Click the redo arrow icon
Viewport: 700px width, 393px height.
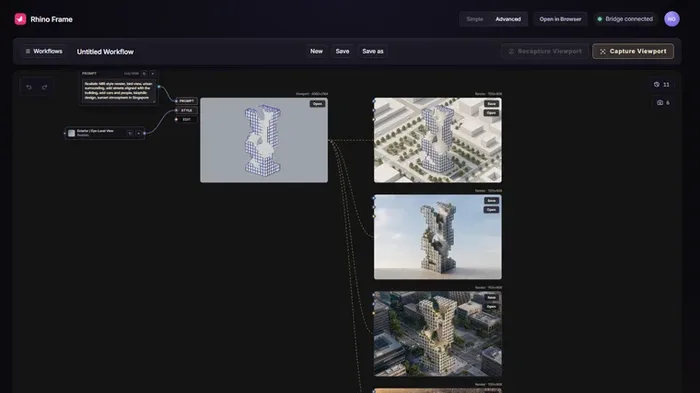[45, 87]
